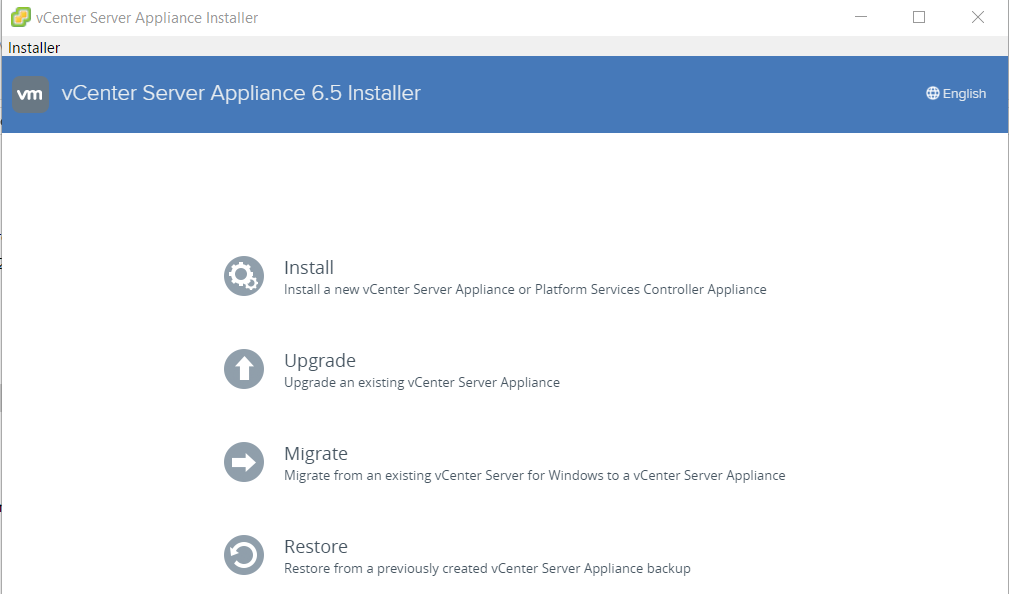The width and height of the screenshot is (1009, 594).
Task: Click the Restore circular arrow icon
Action: click(x=244, y=555)
